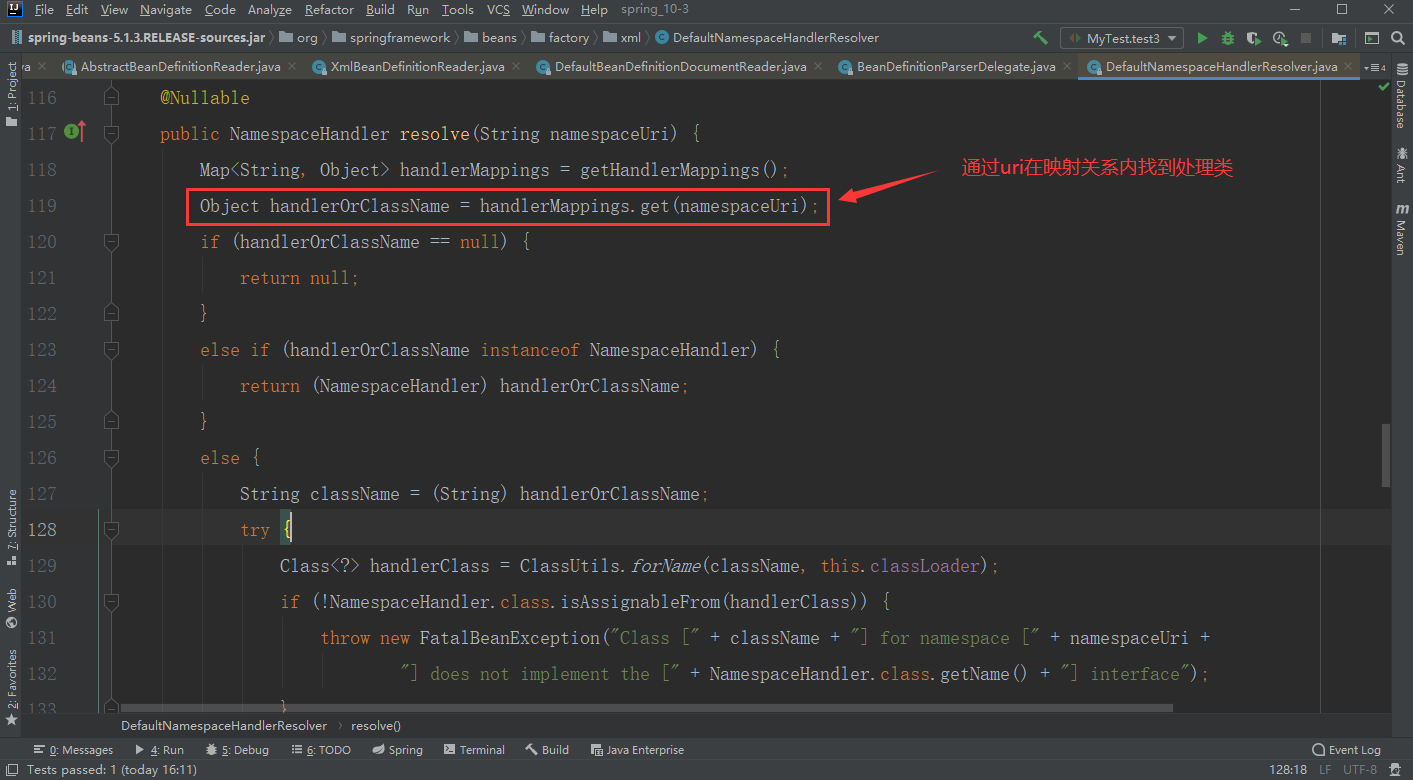Click the editor vertical scrollbar thumb
The width and height of the screenshot is (1413, 780).
point(1385,455)
